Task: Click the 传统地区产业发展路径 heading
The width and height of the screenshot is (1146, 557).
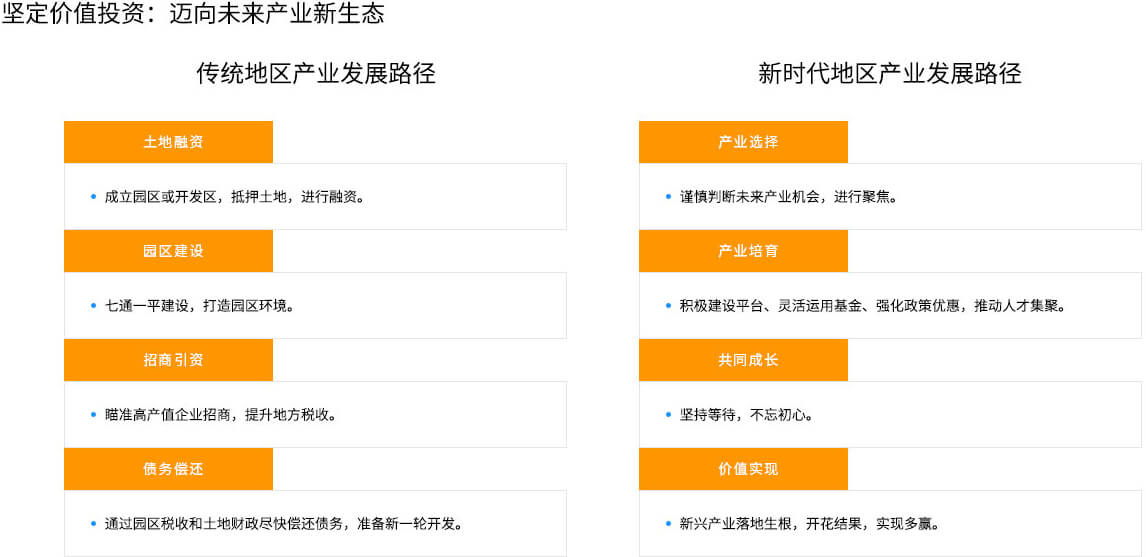Action: 316,74
